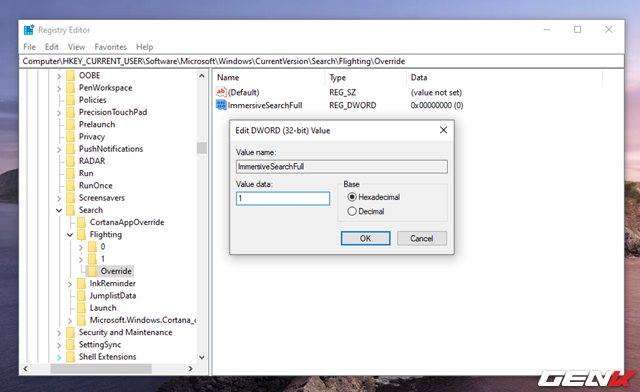Click the tree horizontal scrollbar thumb
The width and height of the screenshot is (640, 392).
pyautogui.click(x=101, y=368)
